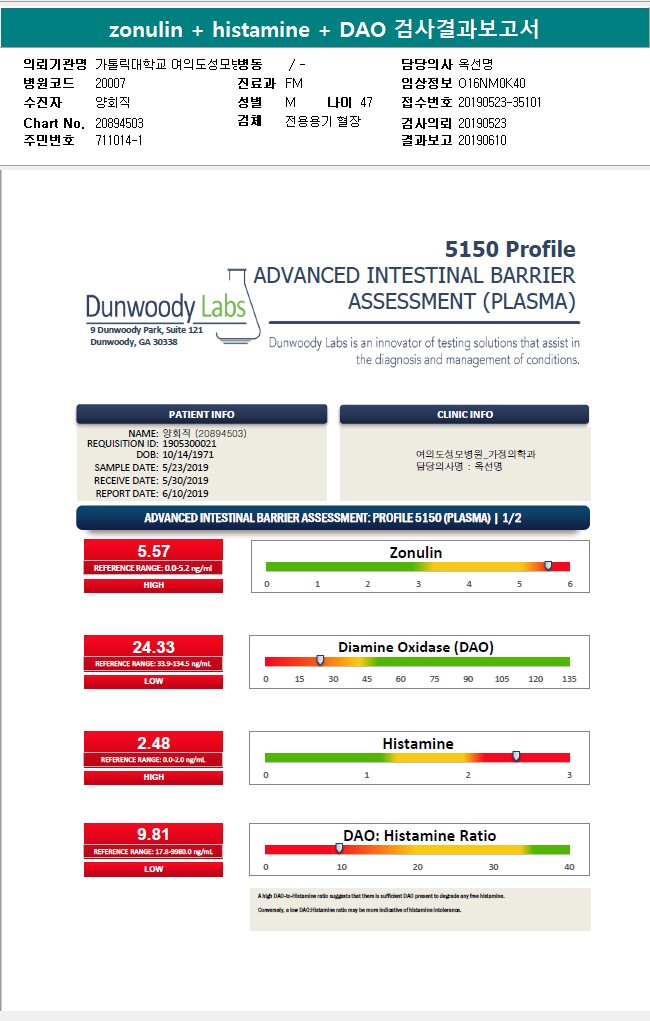Image resolution: width=650 pixels, height=1021 pixels.
Task: Click the Dunwoody Labs flask logo
Action: [238, 305]
